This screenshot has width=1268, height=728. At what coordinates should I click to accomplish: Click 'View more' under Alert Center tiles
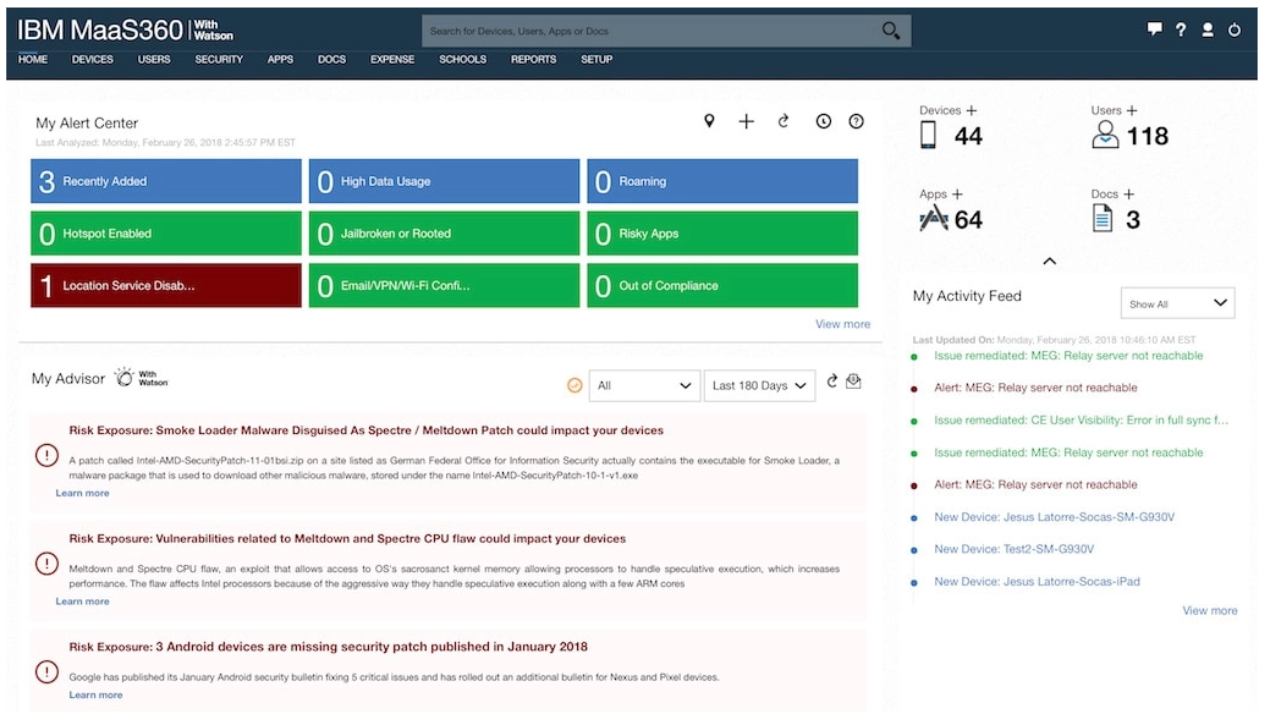click(x=842, y=324)
